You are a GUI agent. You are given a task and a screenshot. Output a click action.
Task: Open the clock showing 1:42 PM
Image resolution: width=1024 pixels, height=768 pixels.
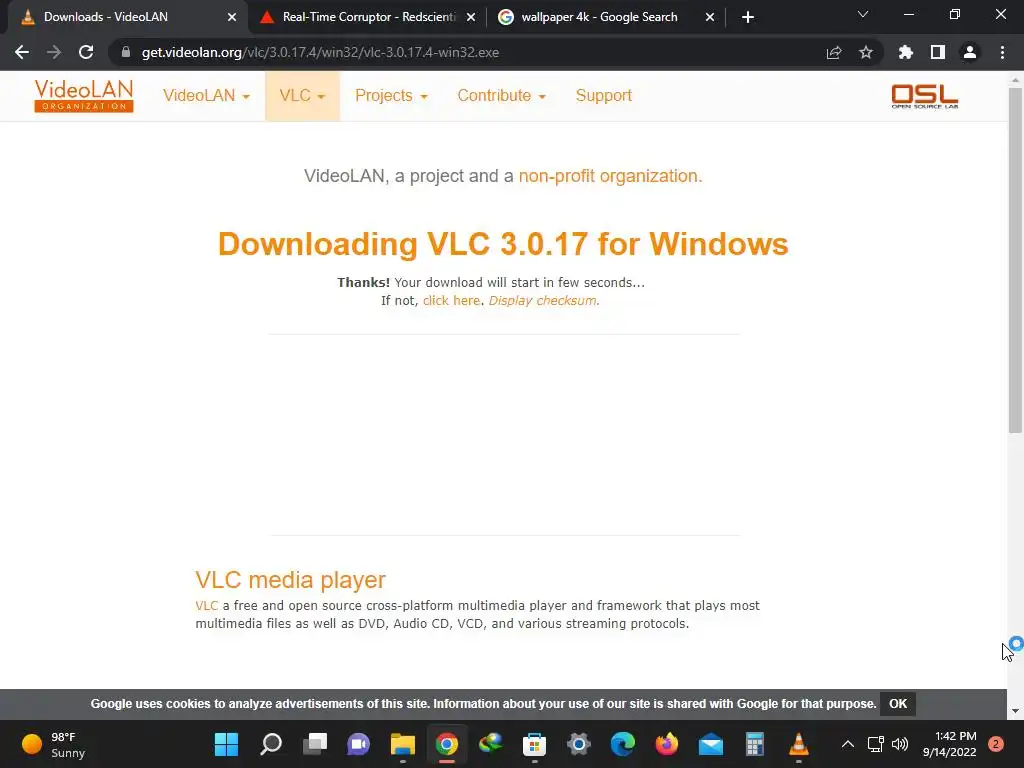coord(950,744)
